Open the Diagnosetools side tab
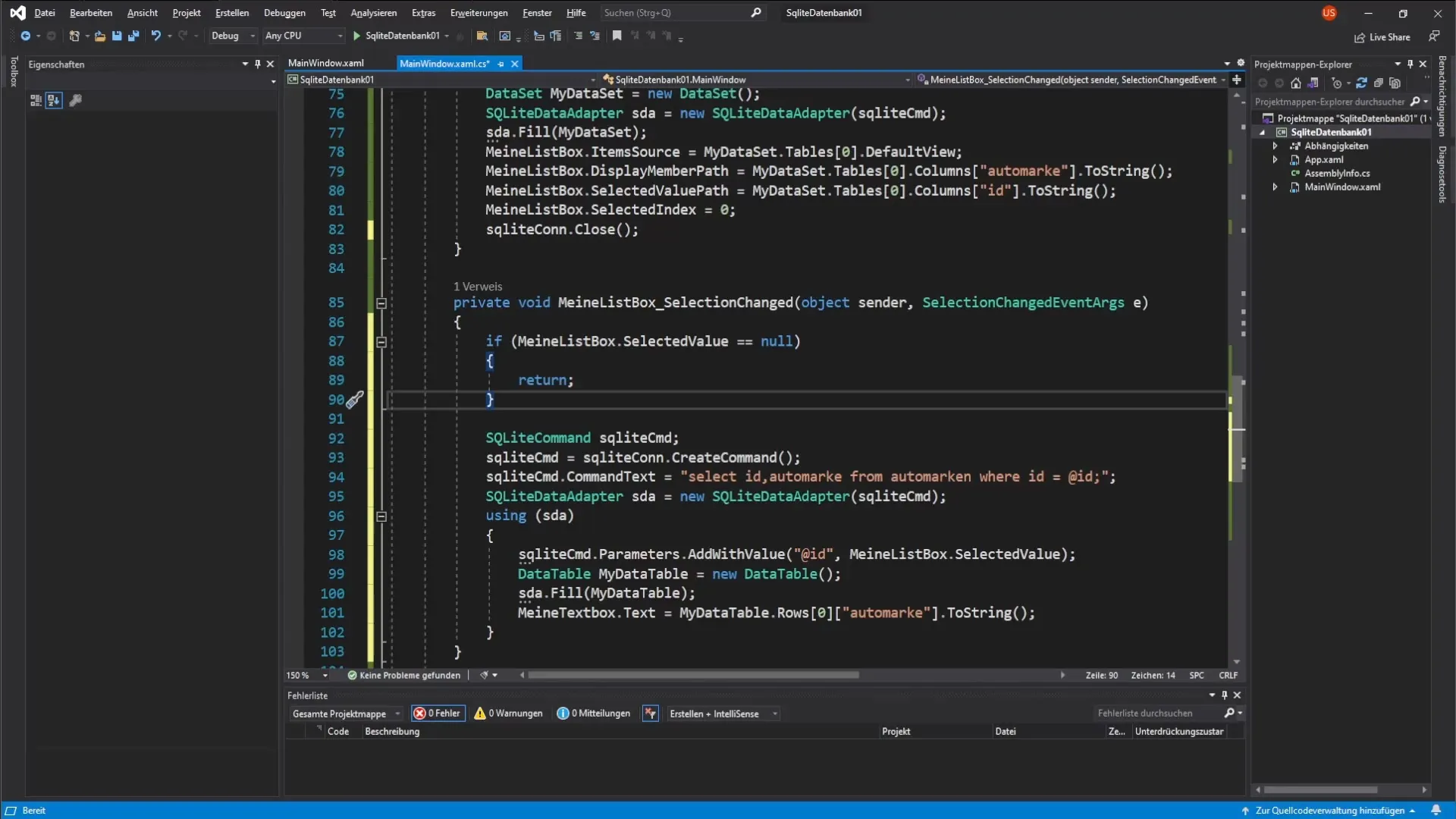This screenshot has width=1456, height=819. pos(1442,174)
